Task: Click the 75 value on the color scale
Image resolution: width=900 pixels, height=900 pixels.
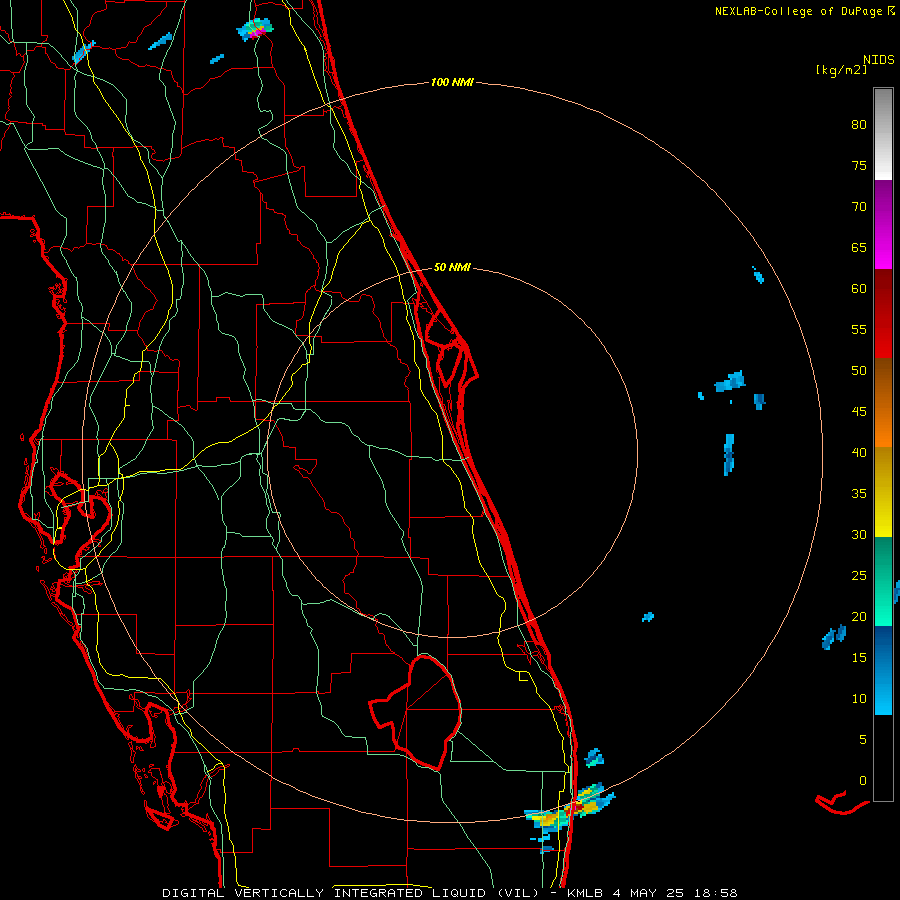Action: point(859,165)
